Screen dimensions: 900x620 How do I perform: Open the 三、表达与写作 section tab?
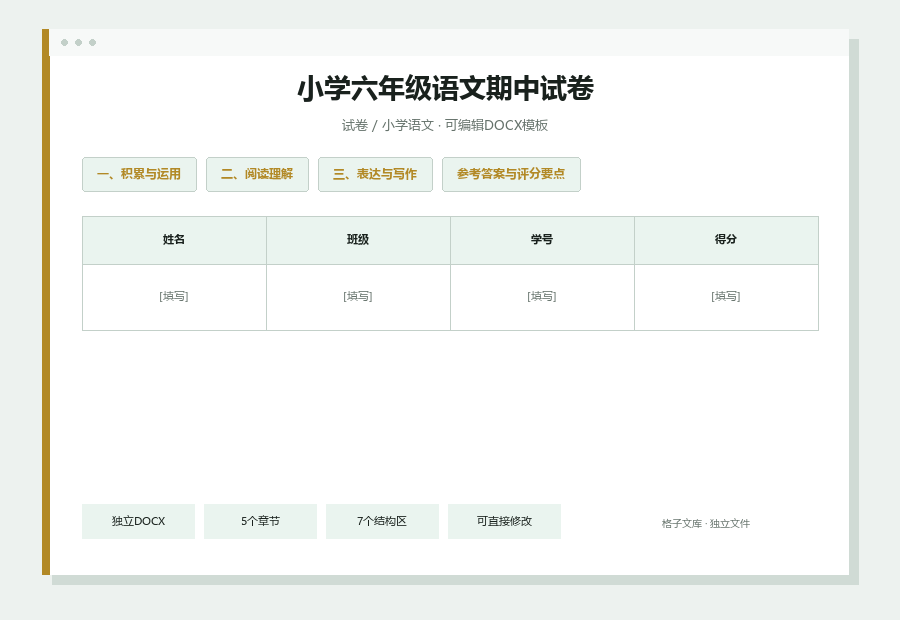point(375,175)
